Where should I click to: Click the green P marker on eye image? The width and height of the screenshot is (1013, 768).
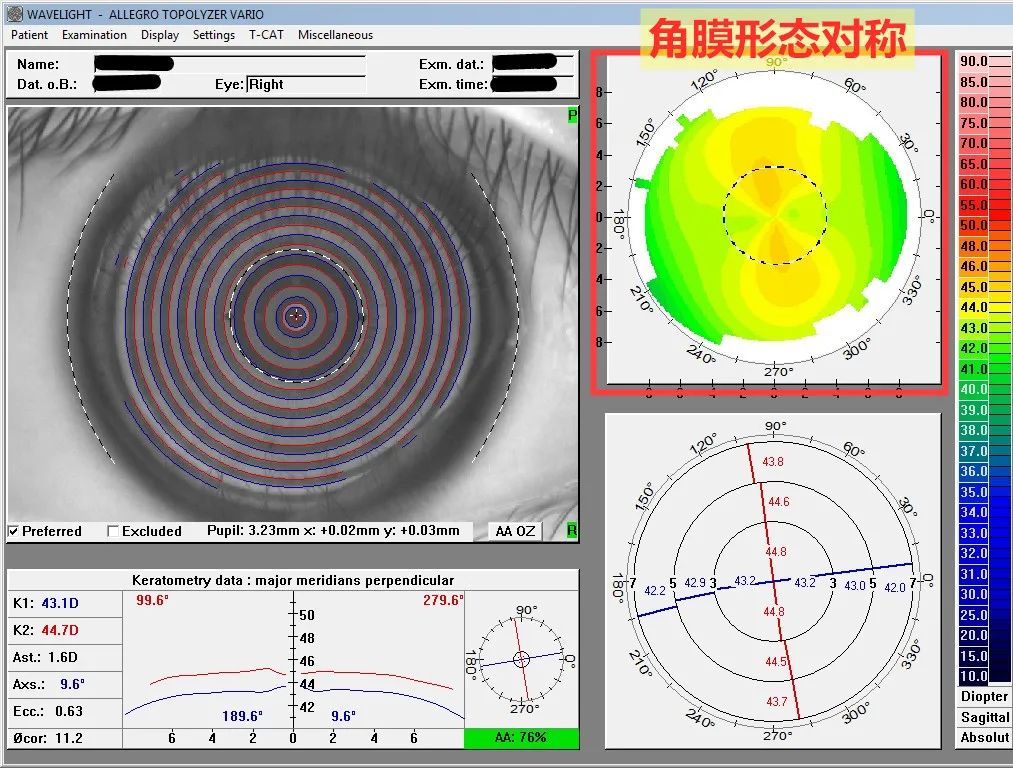[572, 115]
